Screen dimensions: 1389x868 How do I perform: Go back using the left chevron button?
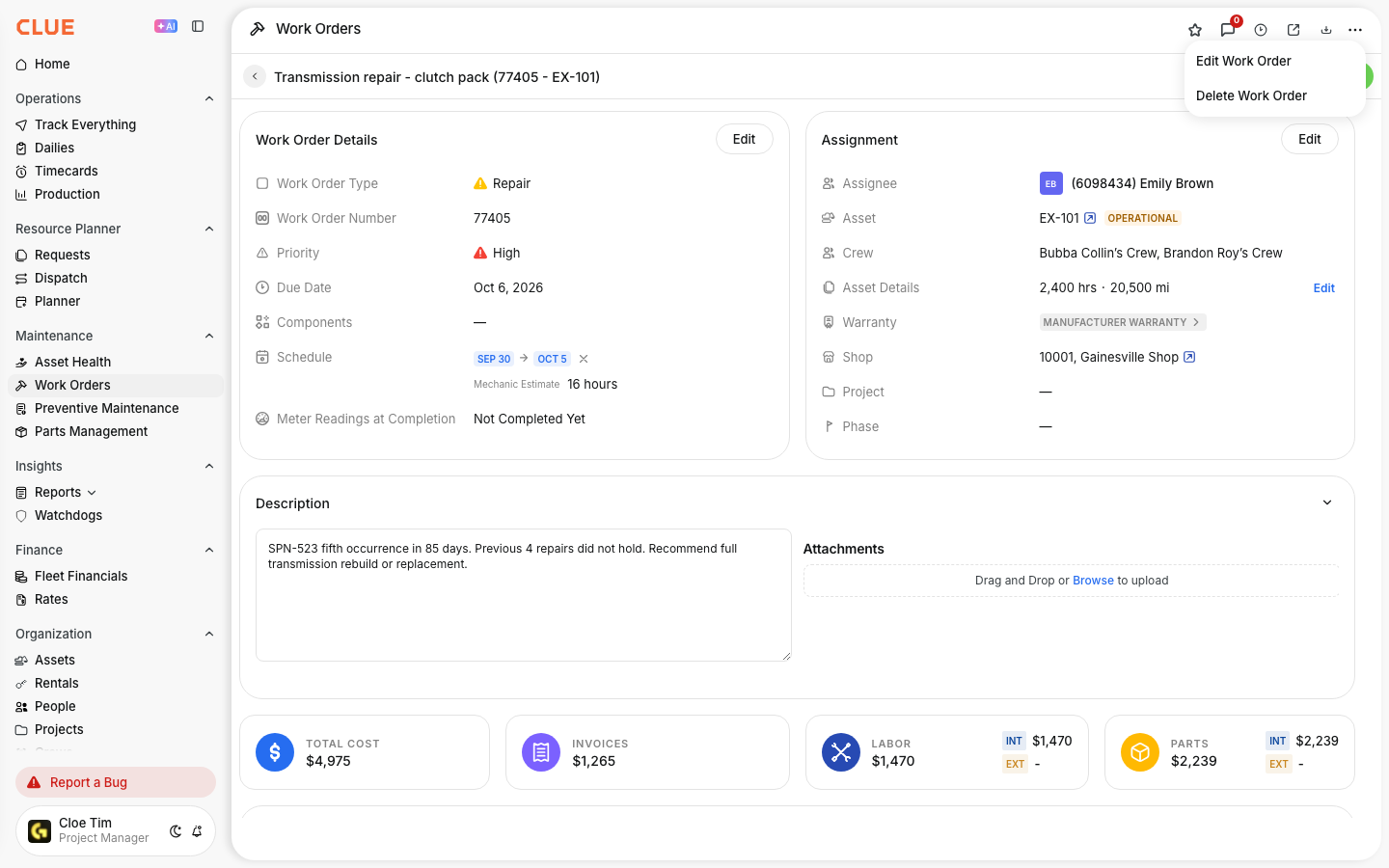click(255, 76)
